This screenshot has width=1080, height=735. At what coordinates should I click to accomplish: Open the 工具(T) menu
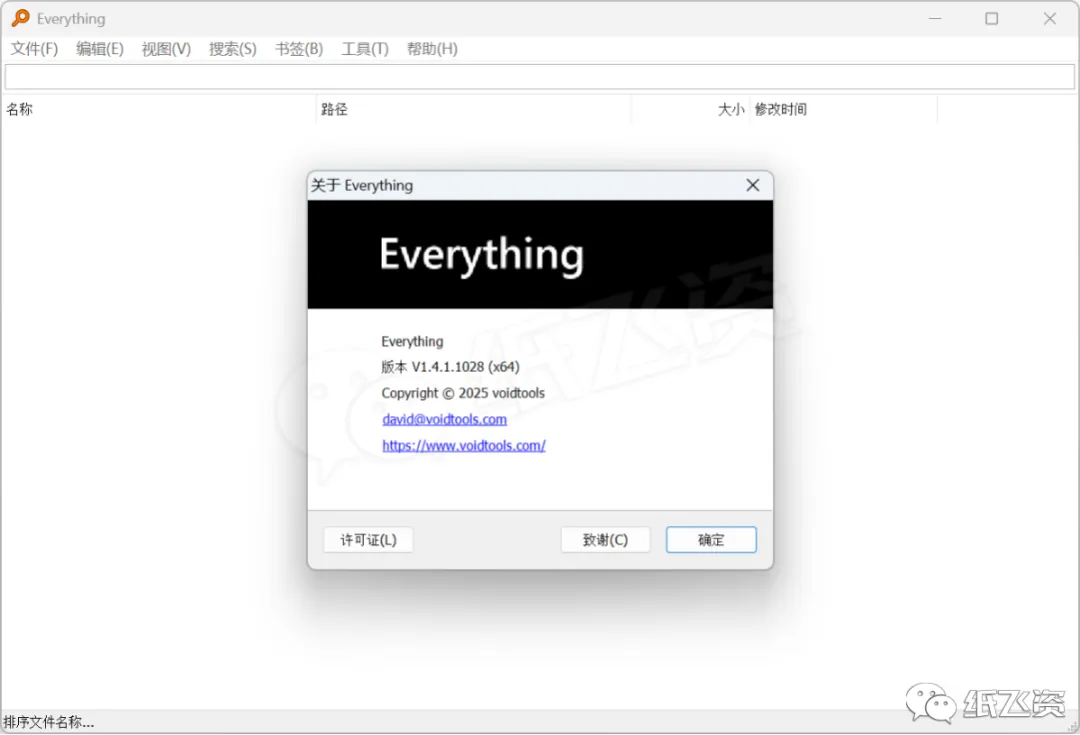pos(365,49)
